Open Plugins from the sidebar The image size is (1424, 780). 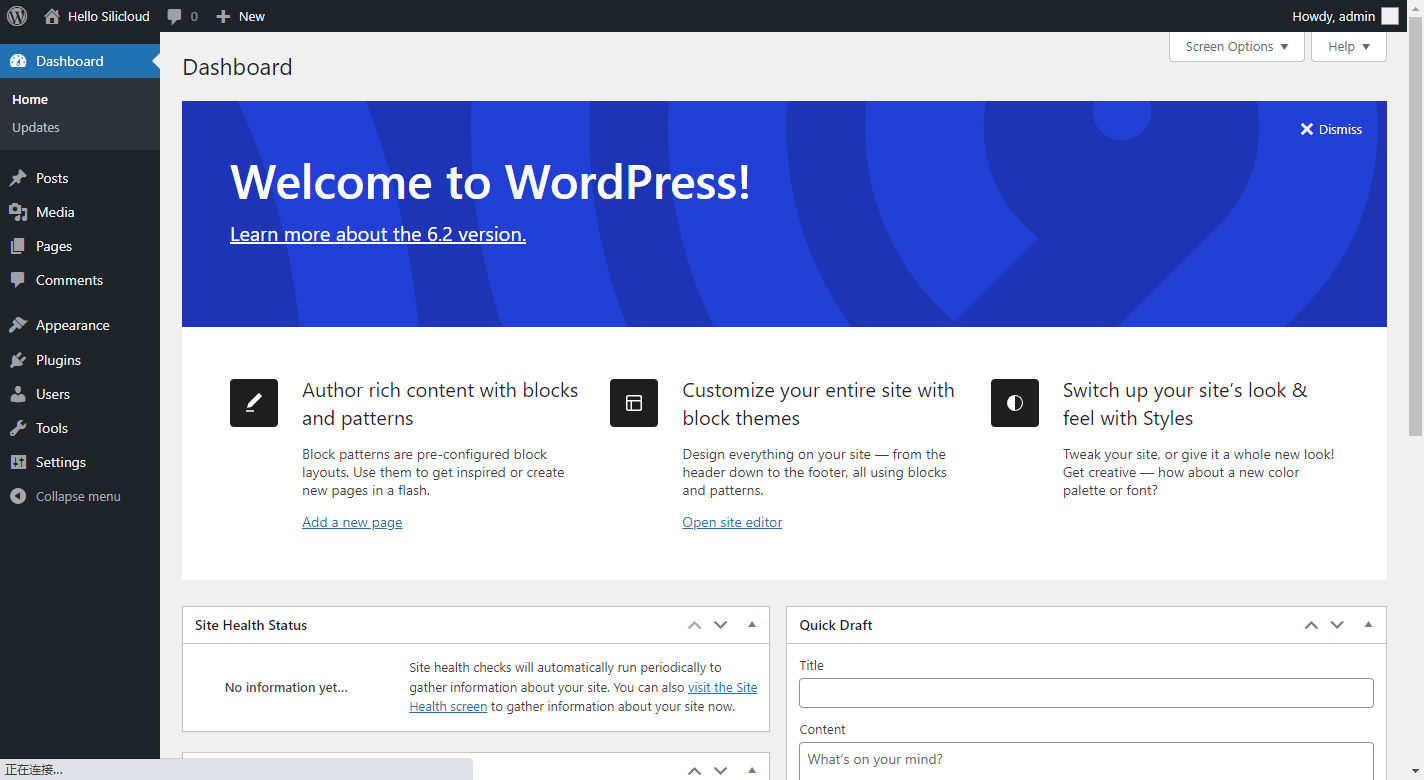coord(58,360)
